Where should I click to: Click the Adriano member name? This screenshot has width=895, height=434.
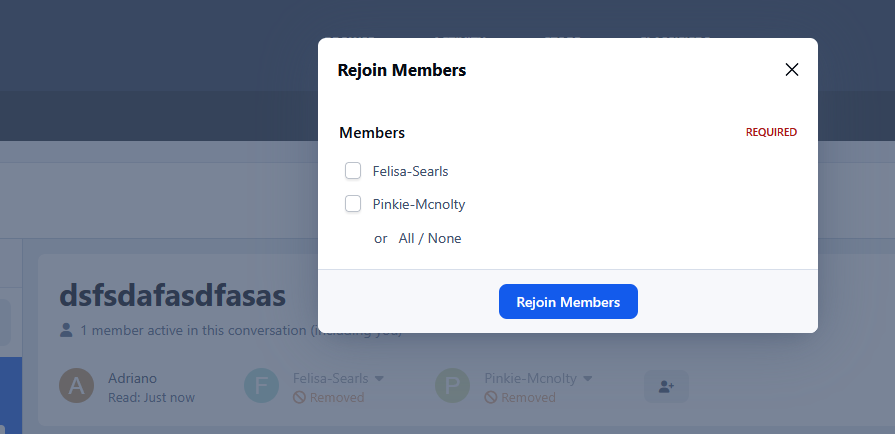click(x=132, y=378)
